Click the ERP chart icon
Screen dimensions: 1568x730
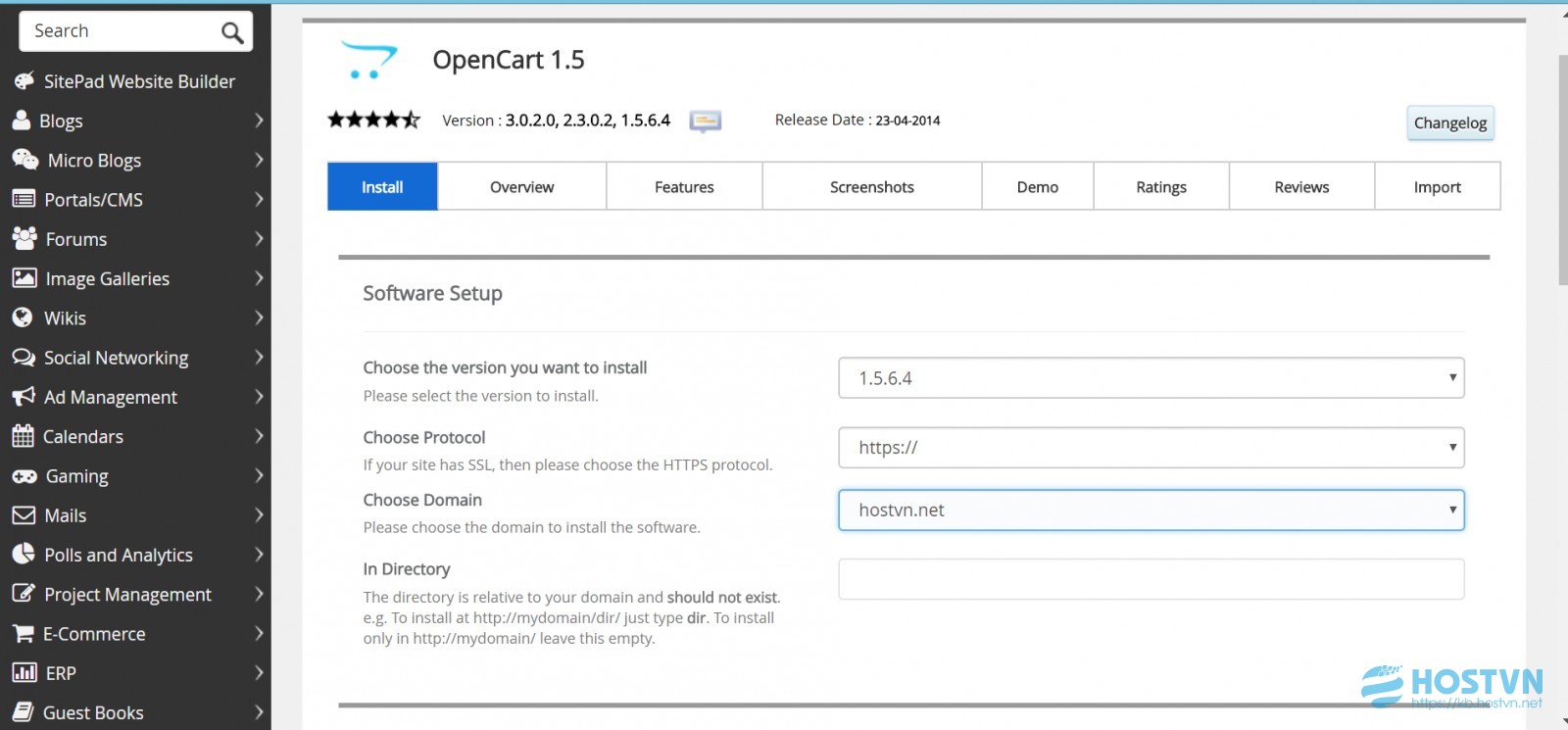click(24, 673)
